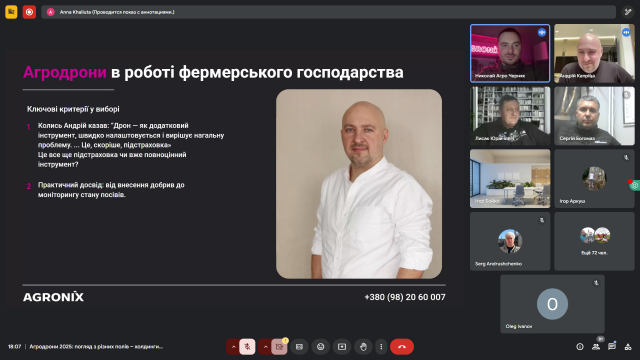Select the Serg Andrushchenko participant tile
Screen dimensions: 640x360
point(510,241)
